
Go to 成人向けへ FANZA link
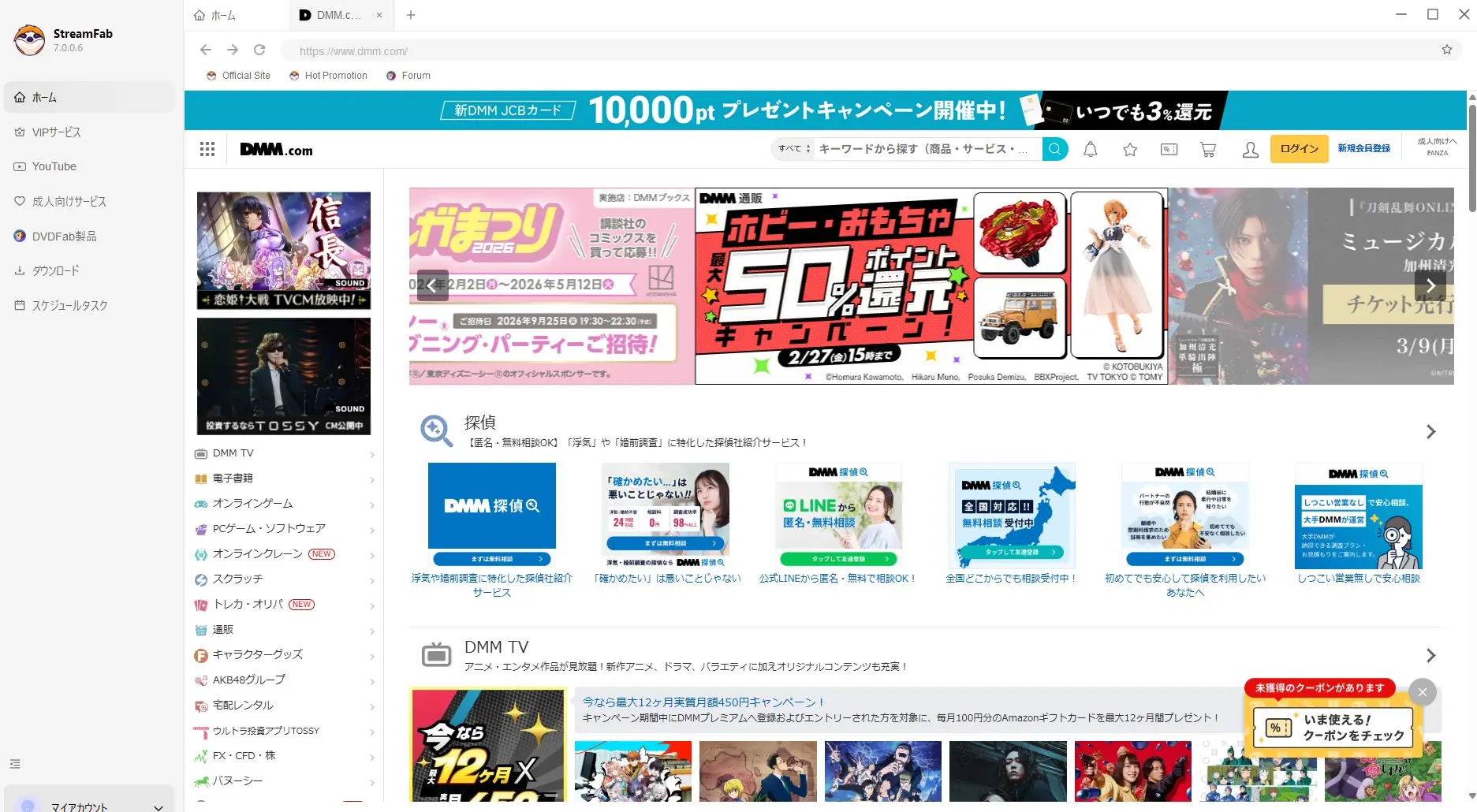[1438, 147]
